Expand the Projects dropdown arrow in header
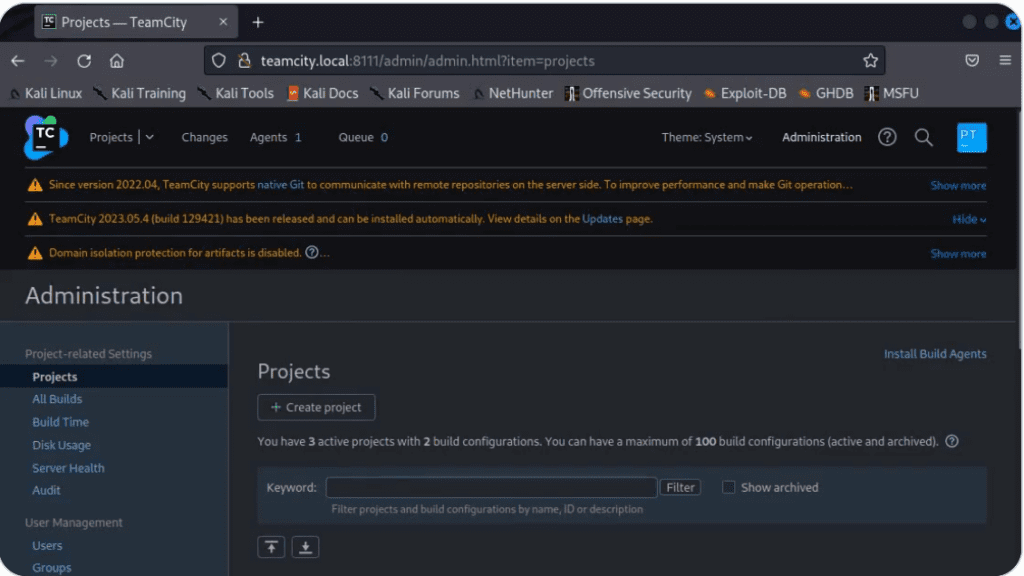1024x576 pixels. tap(150, 137)
